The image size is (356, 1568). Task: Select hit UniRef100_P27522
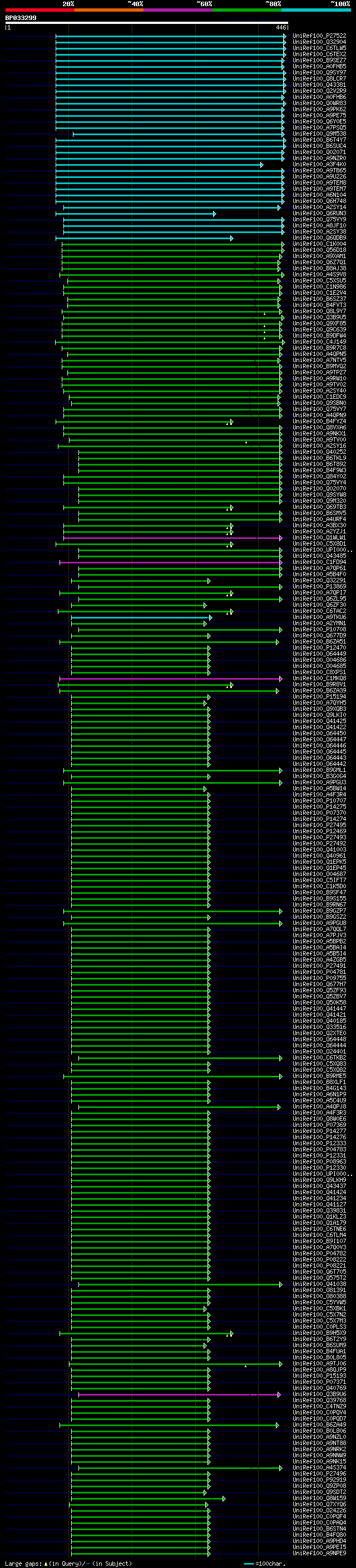click(319, 36)
